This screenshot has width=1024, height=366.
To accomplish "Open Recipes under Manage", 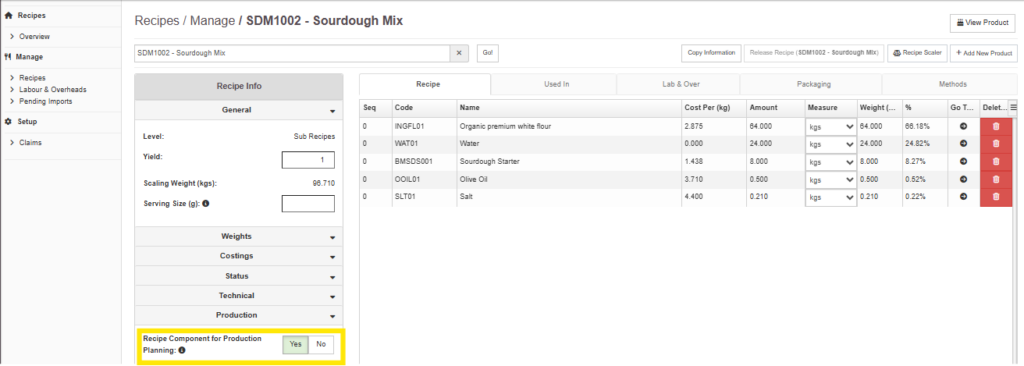I will [x=32, y=78].
